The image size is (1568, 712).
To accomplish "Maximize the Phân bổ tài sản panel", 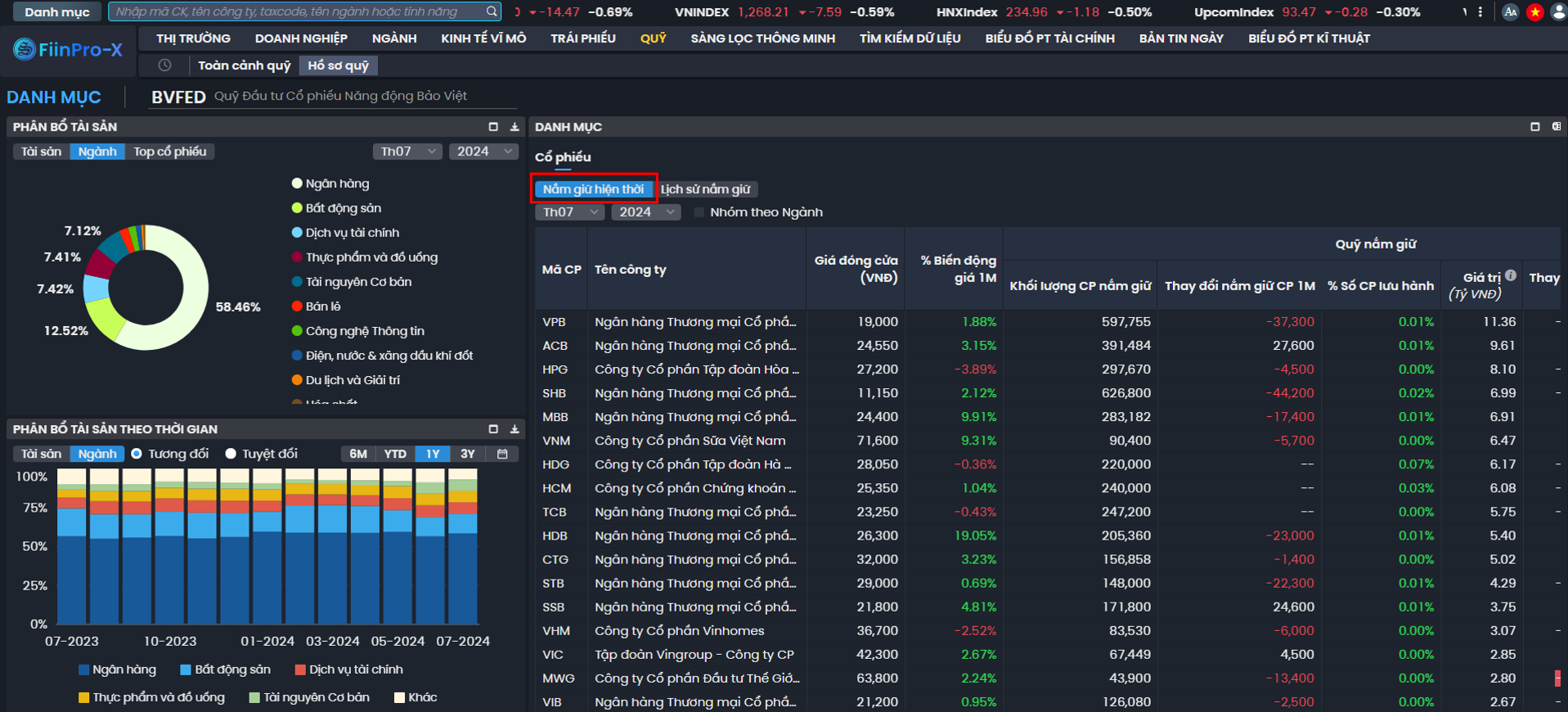I will point(493,127).
